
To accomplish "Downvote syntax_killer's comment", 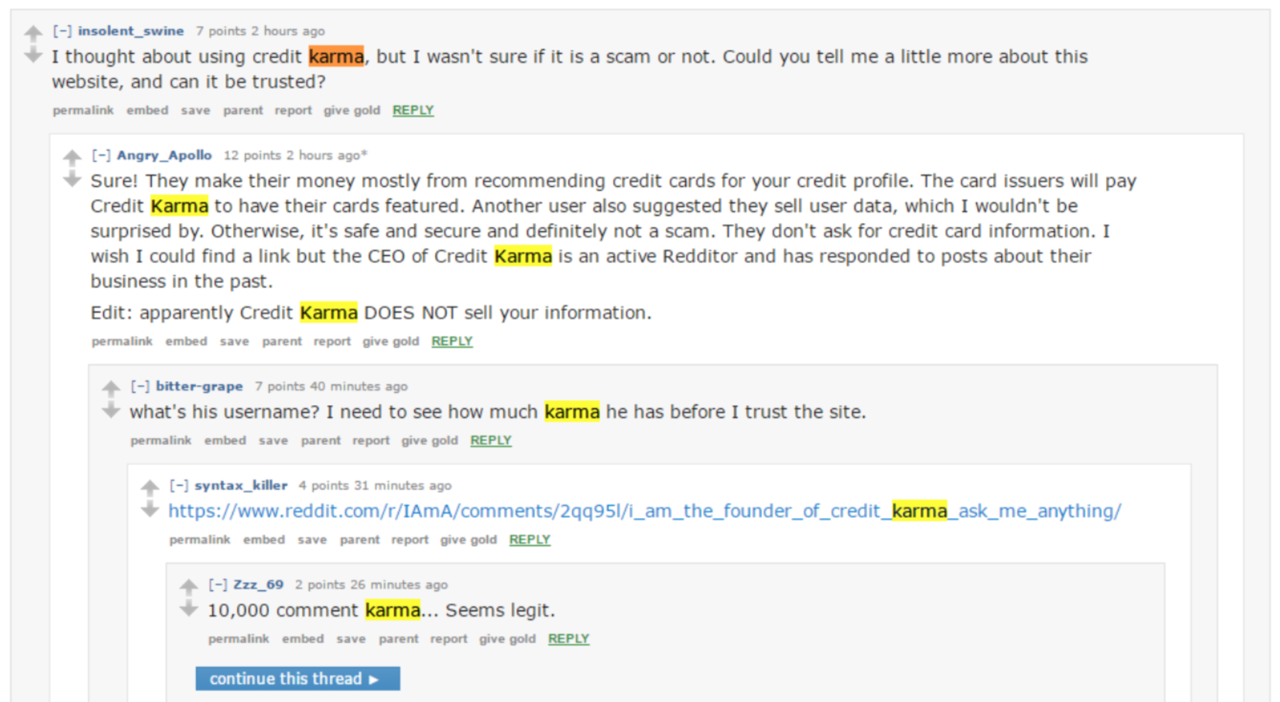I will tap(150, 509).
